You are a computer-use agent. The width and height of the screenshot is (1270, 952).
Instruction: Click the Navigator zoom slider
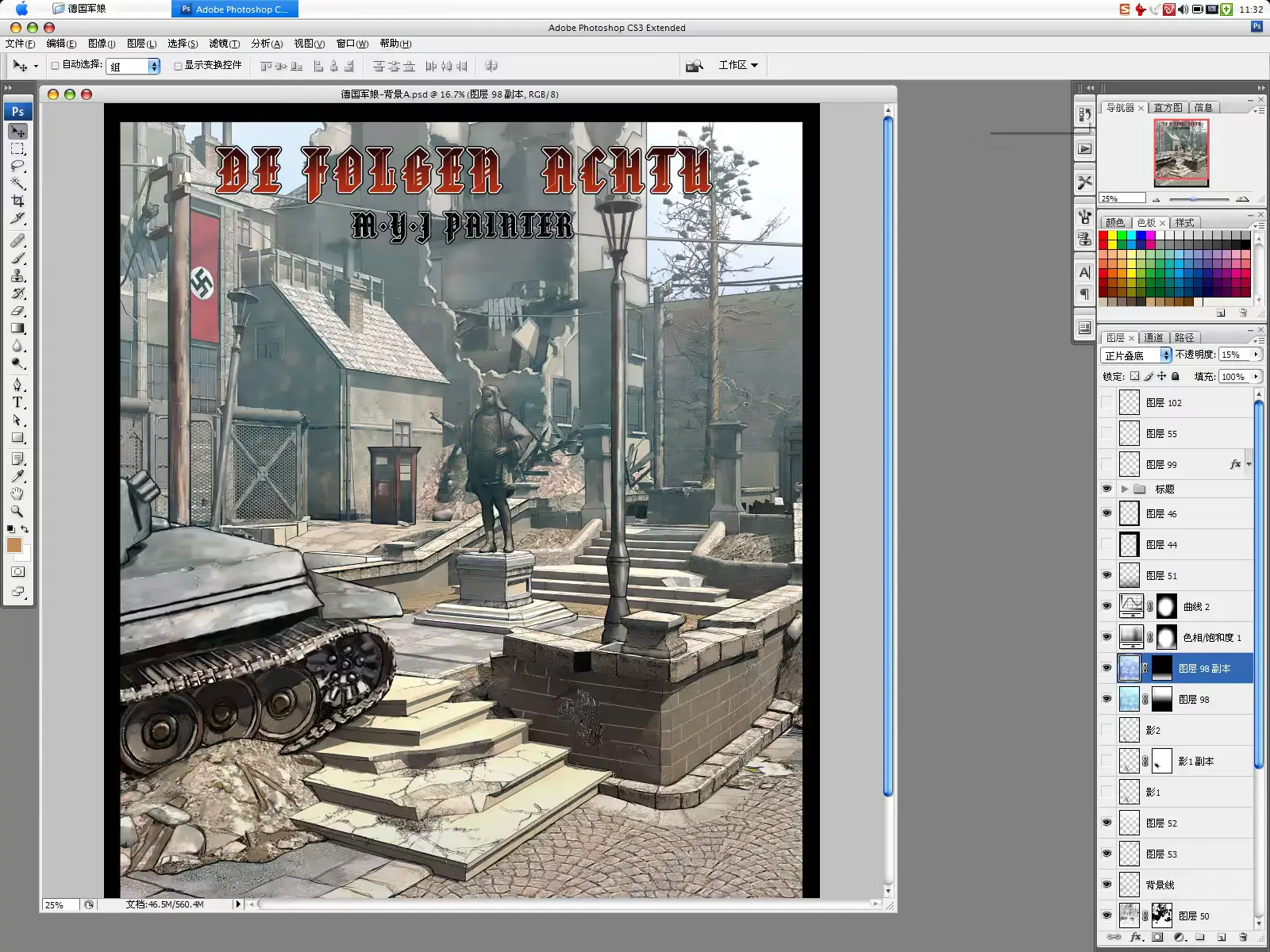(x=1198, y=199)
